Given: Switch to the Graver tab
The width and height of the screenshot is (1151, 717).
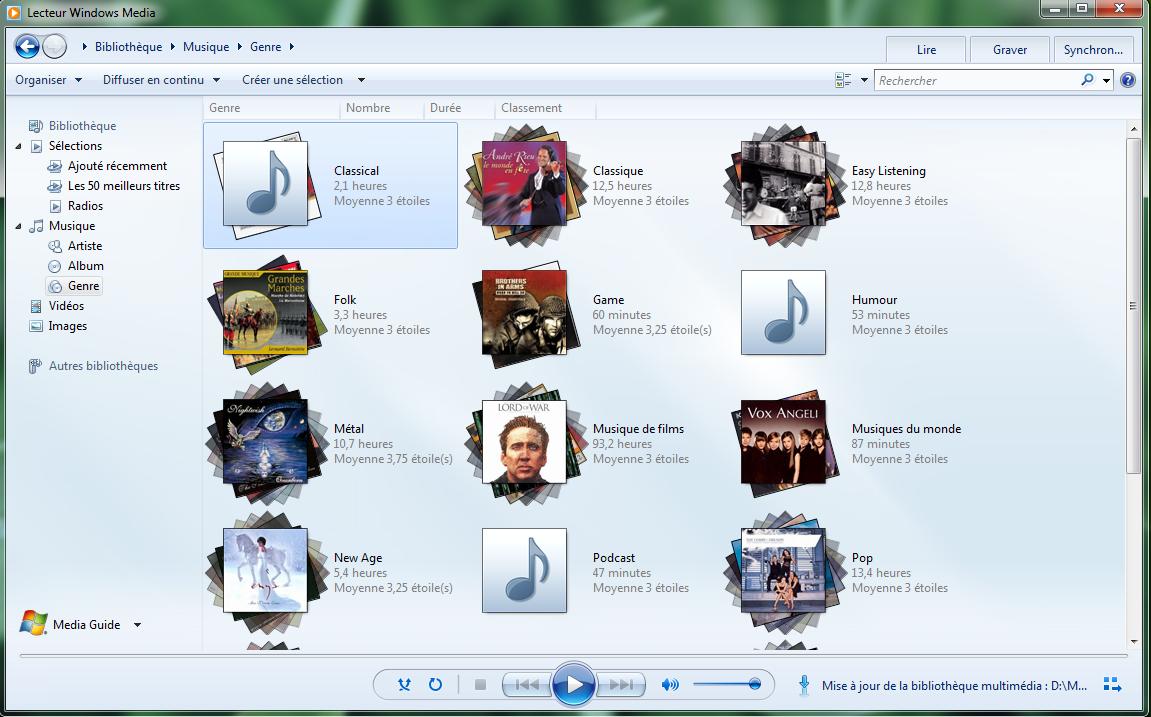Looking at the screenshot, I should coord(1009,50).
